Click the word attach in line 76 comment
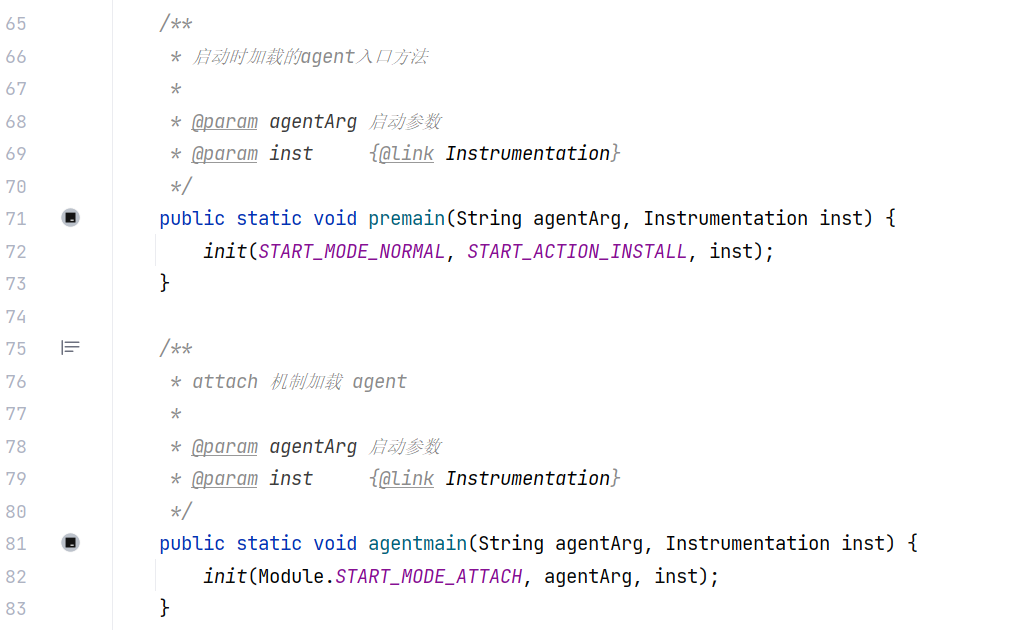 225,381
